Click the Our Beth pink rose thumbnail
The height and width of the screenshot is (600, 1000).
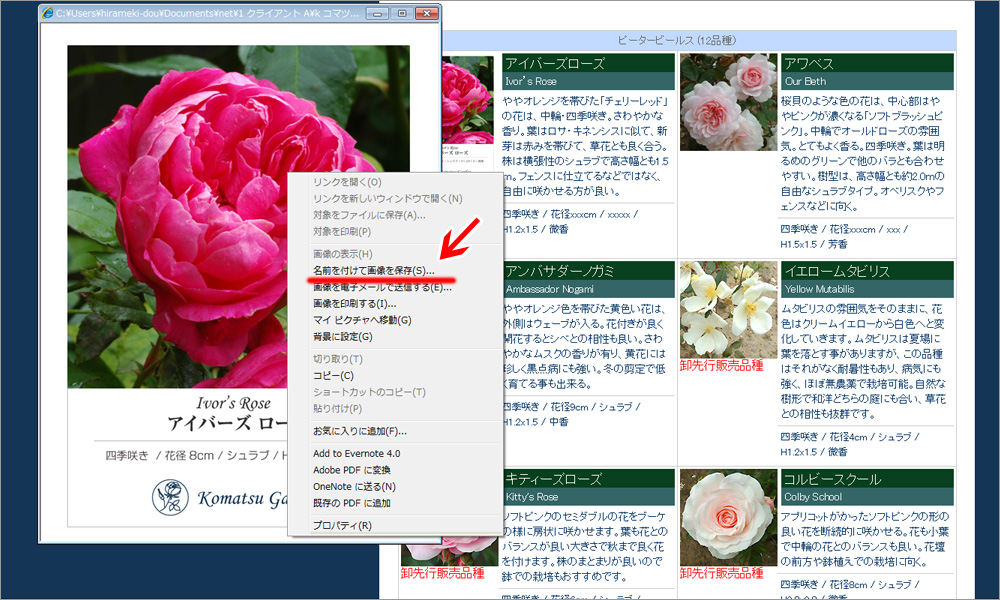728,102
